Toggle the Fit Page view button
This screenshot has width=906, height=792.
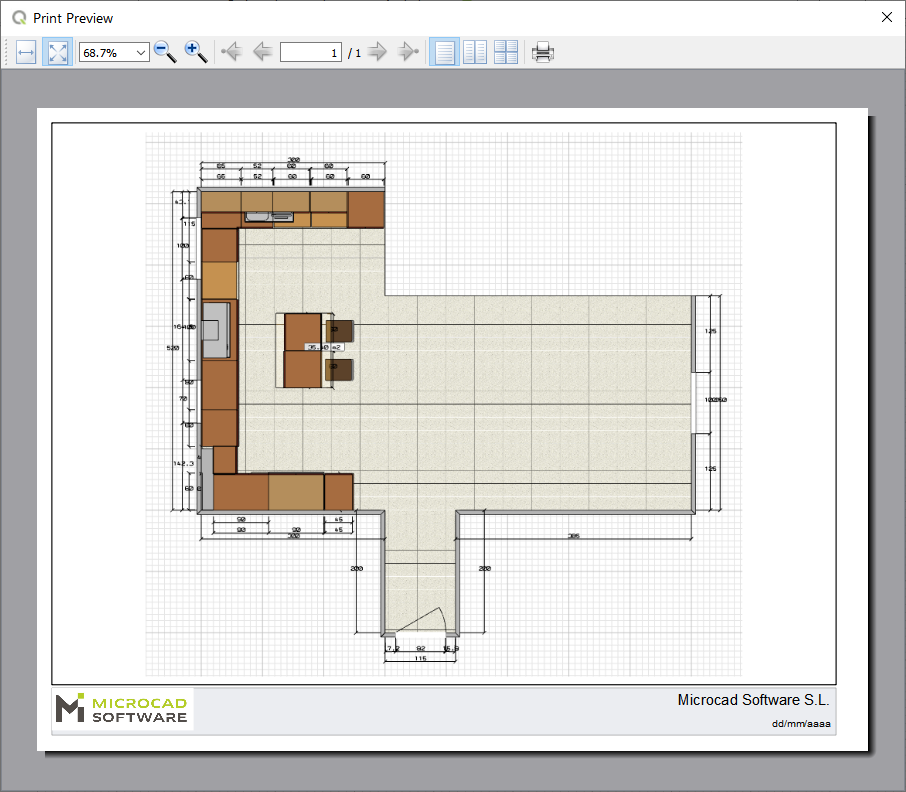(57, 52)
